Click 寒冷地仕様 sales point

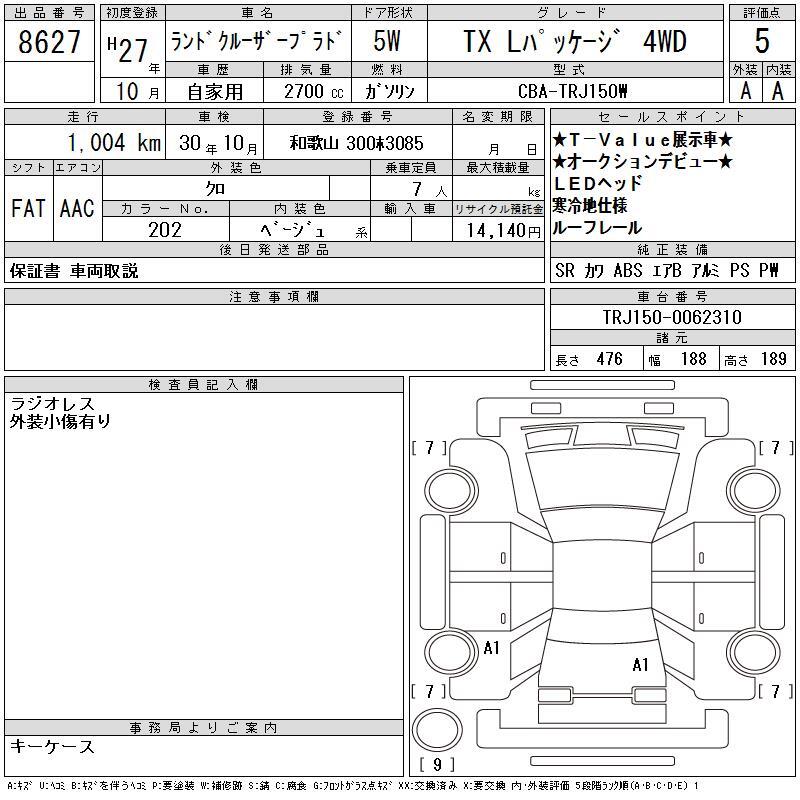[x=590, y=206]
